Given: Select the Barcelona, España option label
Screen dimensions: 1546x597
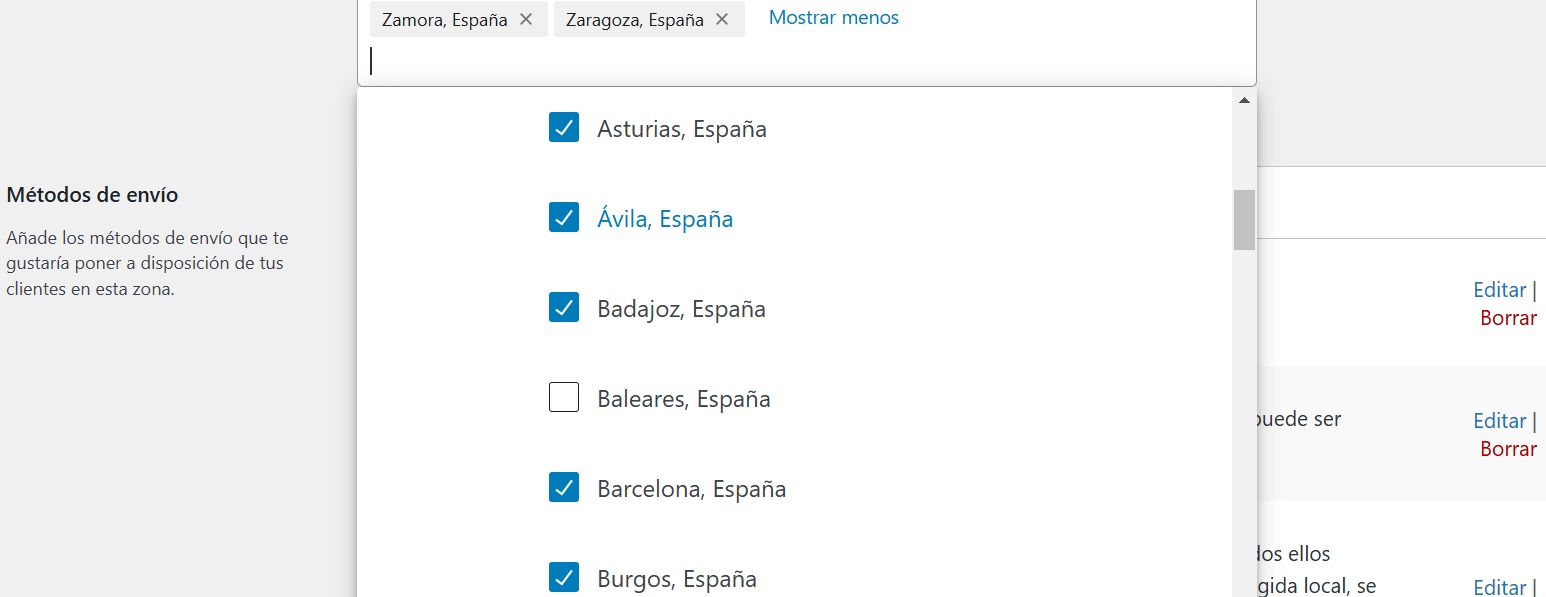Looking at the screenshot, I should (x=691, y=489).
